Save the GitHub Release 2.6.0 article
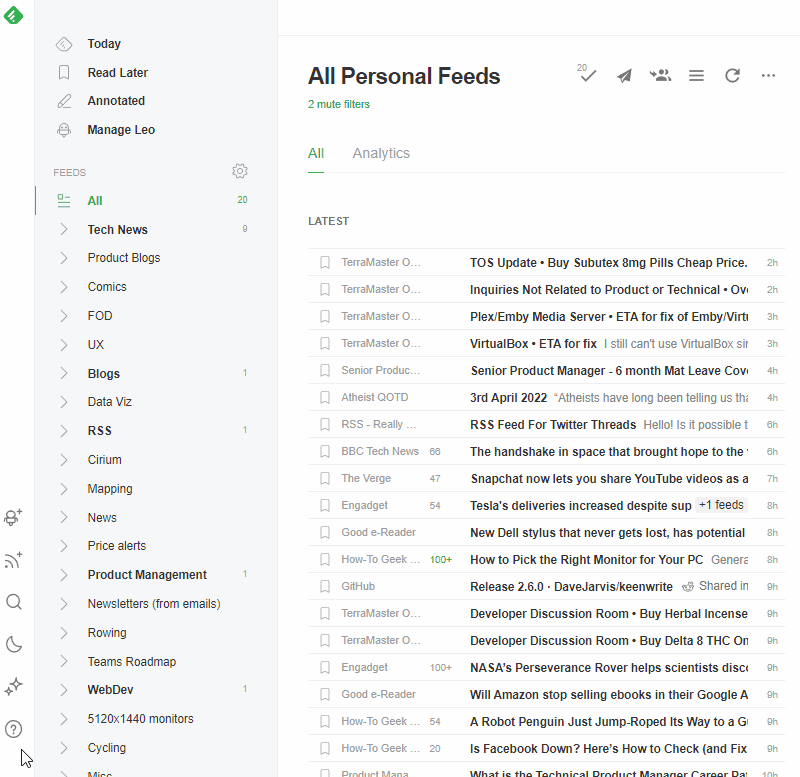 (x=324, y=586)
